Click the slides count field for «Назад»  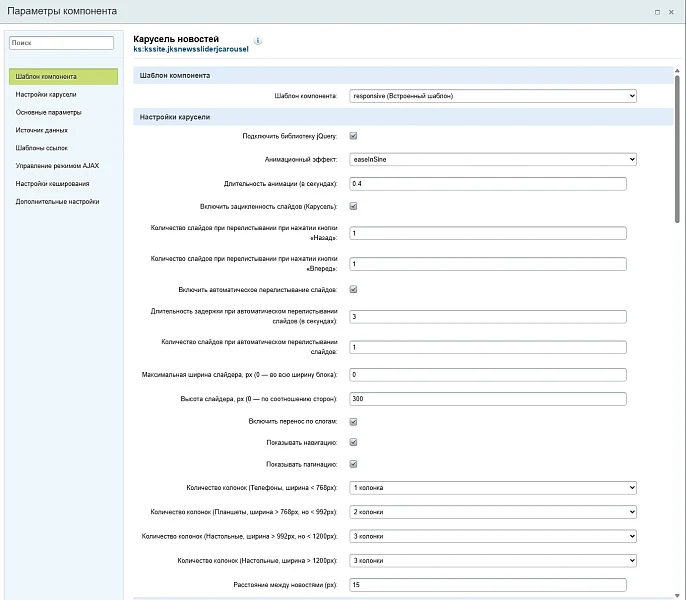[x=488, y=233]
